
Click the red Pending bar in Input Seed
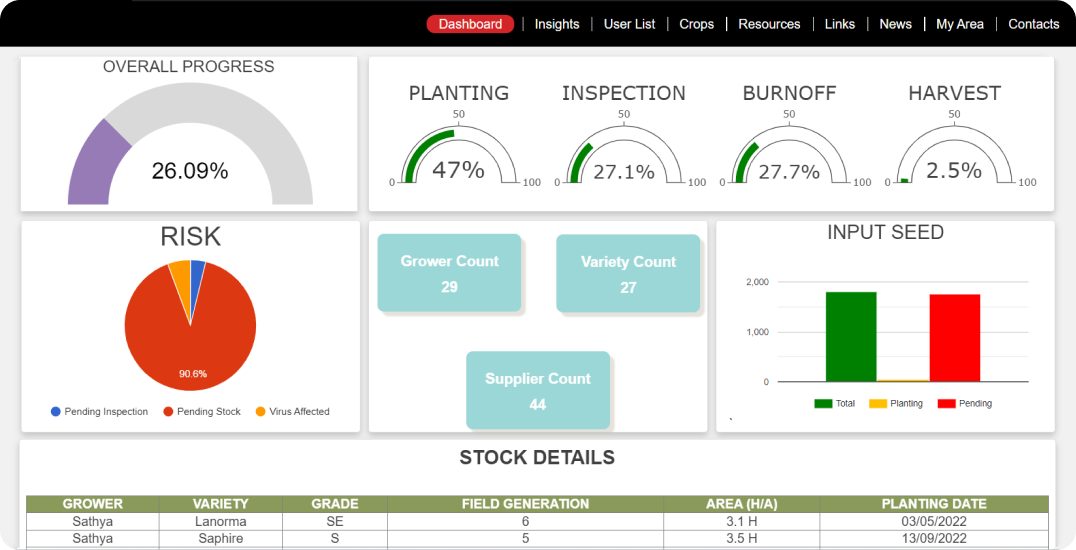pos(954,338)
